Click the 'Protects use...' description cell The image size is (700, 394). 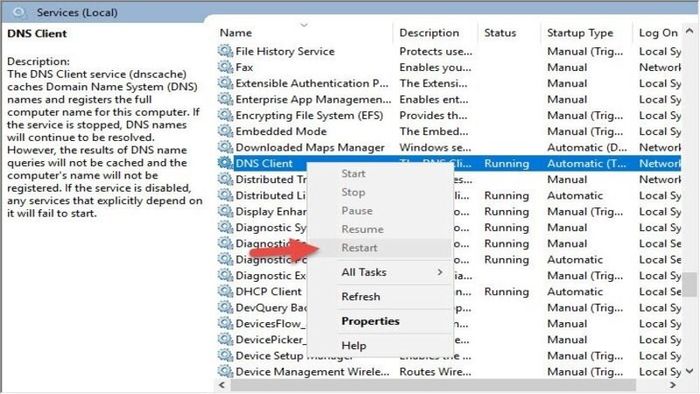436,51
